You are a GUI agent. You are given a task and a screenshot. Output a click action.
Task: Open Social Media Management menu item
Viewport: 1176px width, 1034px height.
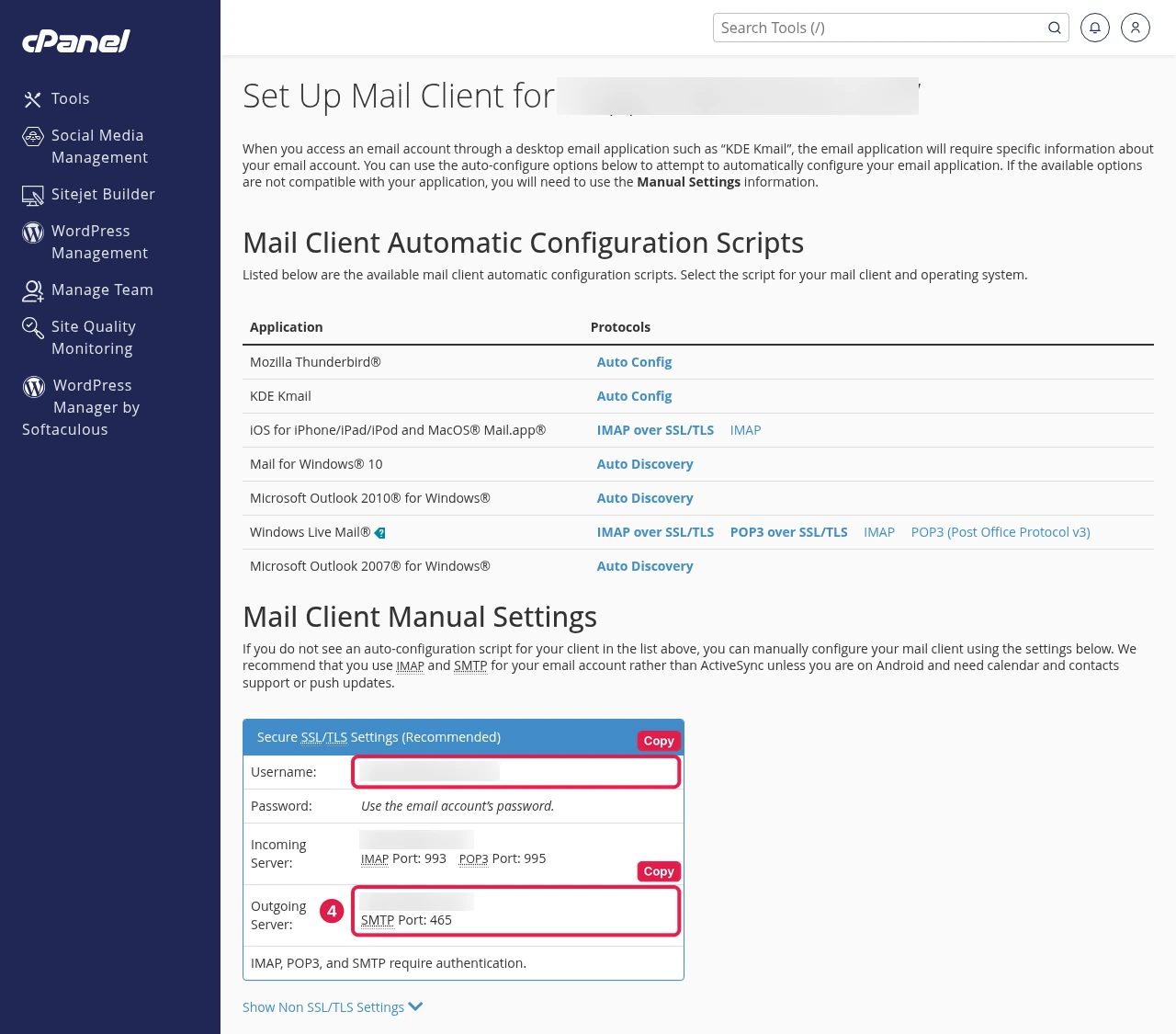(x=99, y=146)
